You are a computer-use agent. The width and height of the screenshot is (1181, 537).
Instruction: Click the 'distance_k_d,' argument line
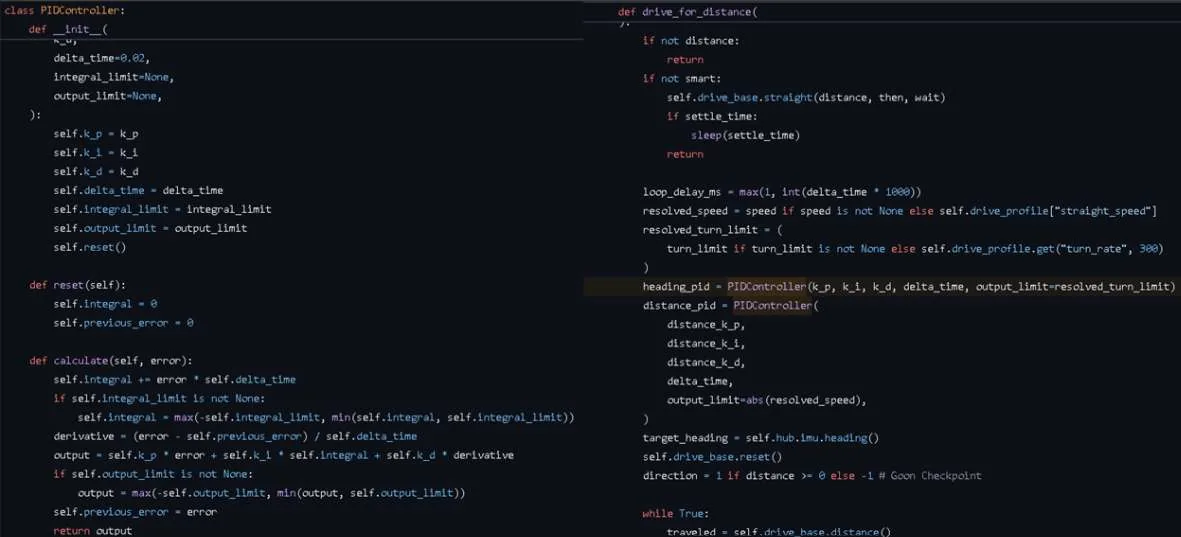[706, 362]
